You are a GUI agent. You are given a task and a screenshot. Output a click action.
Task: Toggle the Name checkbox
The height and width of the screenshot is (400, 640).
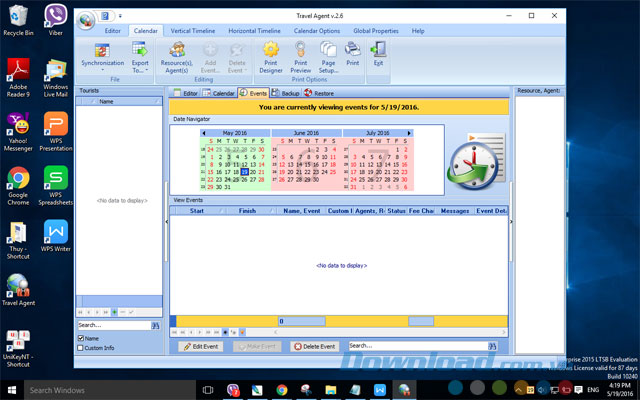click(81, 339)
